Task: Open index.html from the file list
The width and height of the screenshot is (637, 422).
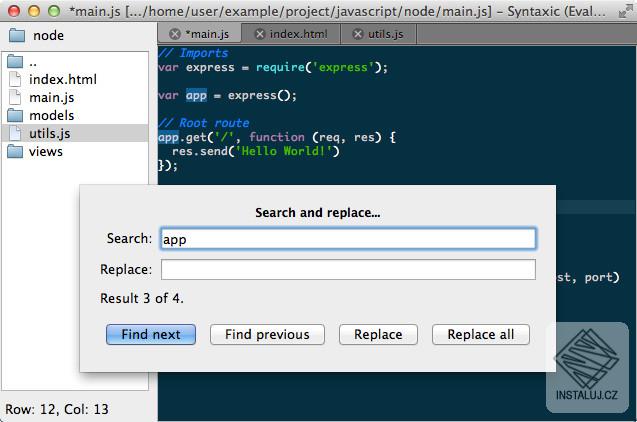Action: 75,79
